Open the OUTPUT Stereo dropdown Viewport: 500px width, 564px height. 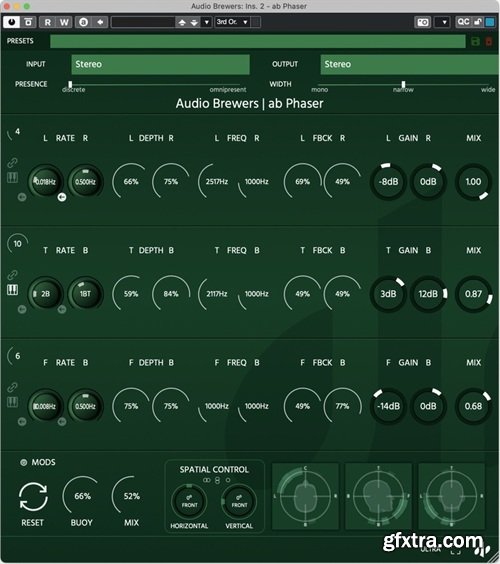409,64
